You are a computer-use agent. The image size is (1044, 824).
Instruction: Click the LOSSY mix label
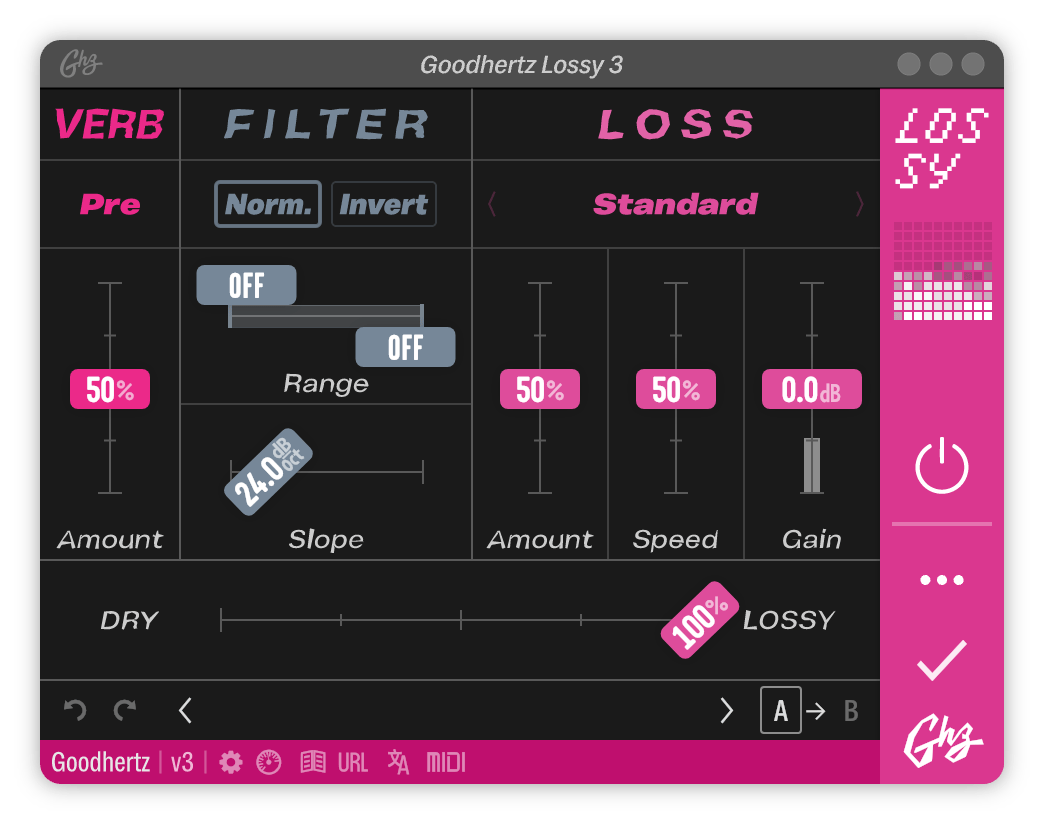789,620
